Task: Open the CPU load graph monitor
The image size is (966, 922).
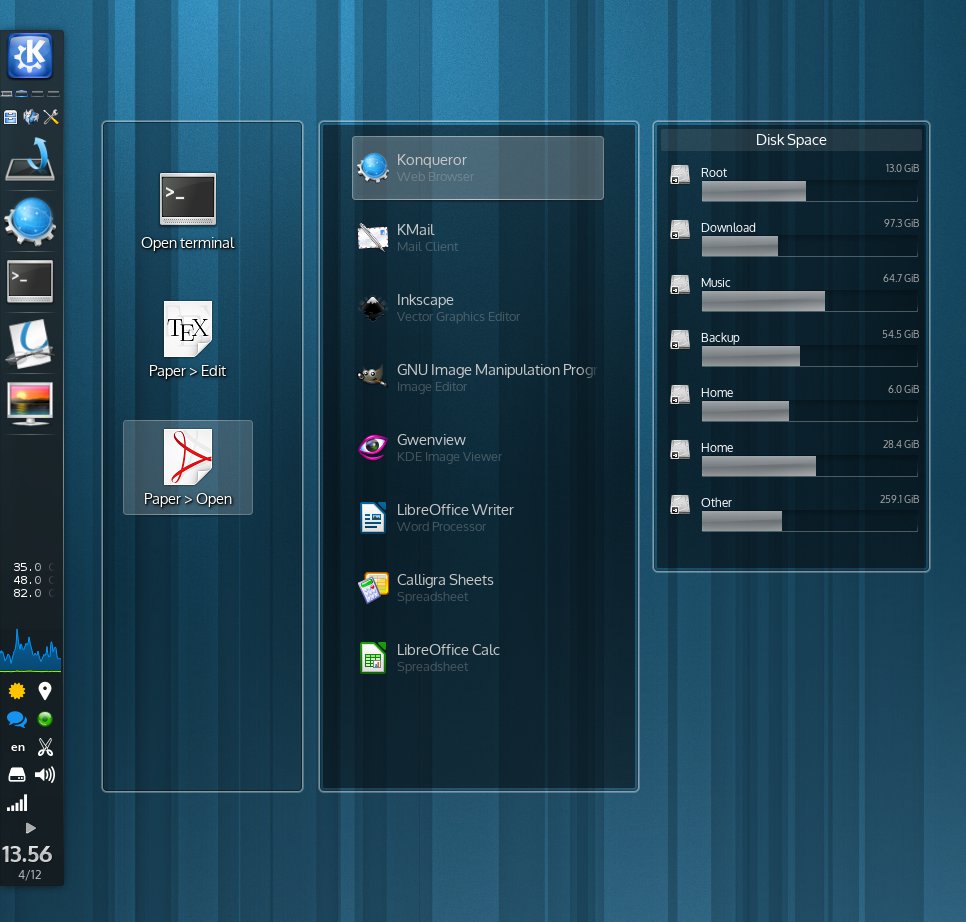Action: pos(30,650)
